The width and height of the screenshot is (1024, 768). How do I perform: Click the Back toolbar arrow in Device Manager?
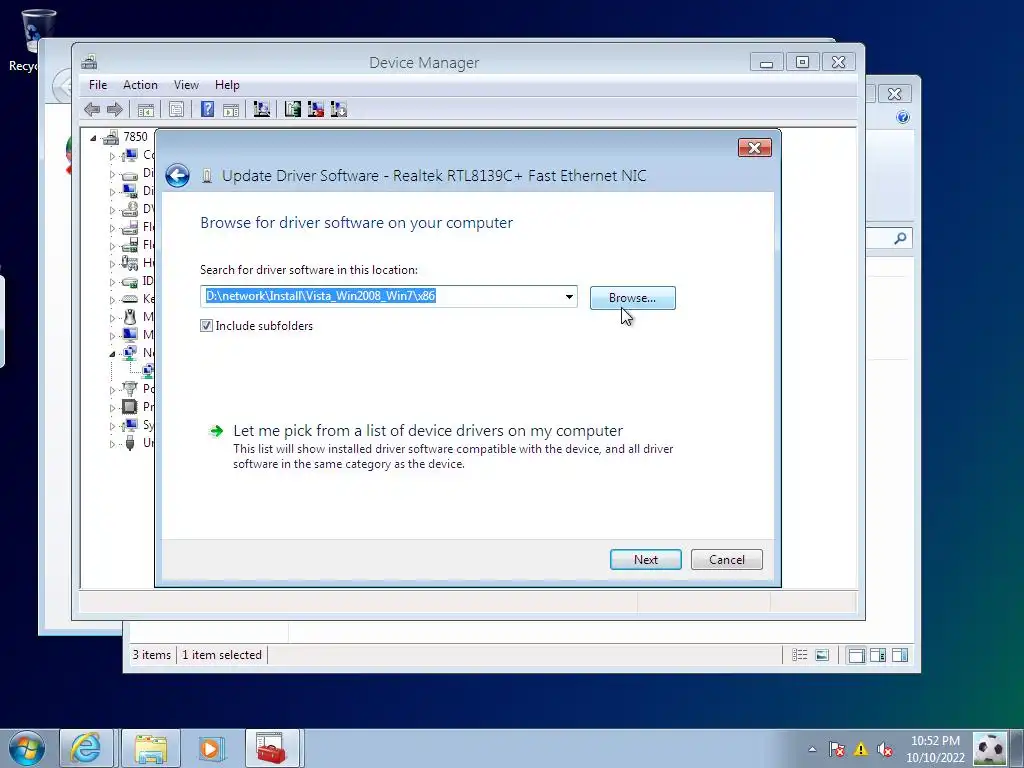[92, 109]
